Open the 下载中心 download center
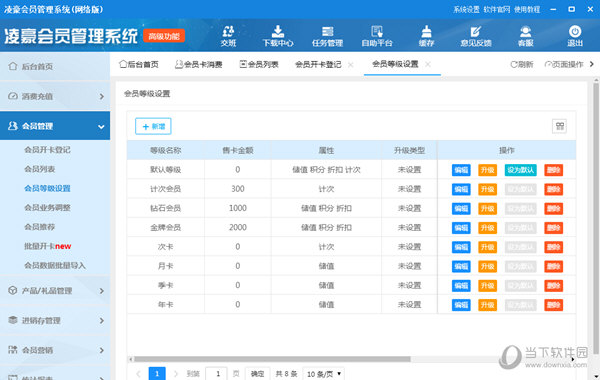 [x=278, y=36]
